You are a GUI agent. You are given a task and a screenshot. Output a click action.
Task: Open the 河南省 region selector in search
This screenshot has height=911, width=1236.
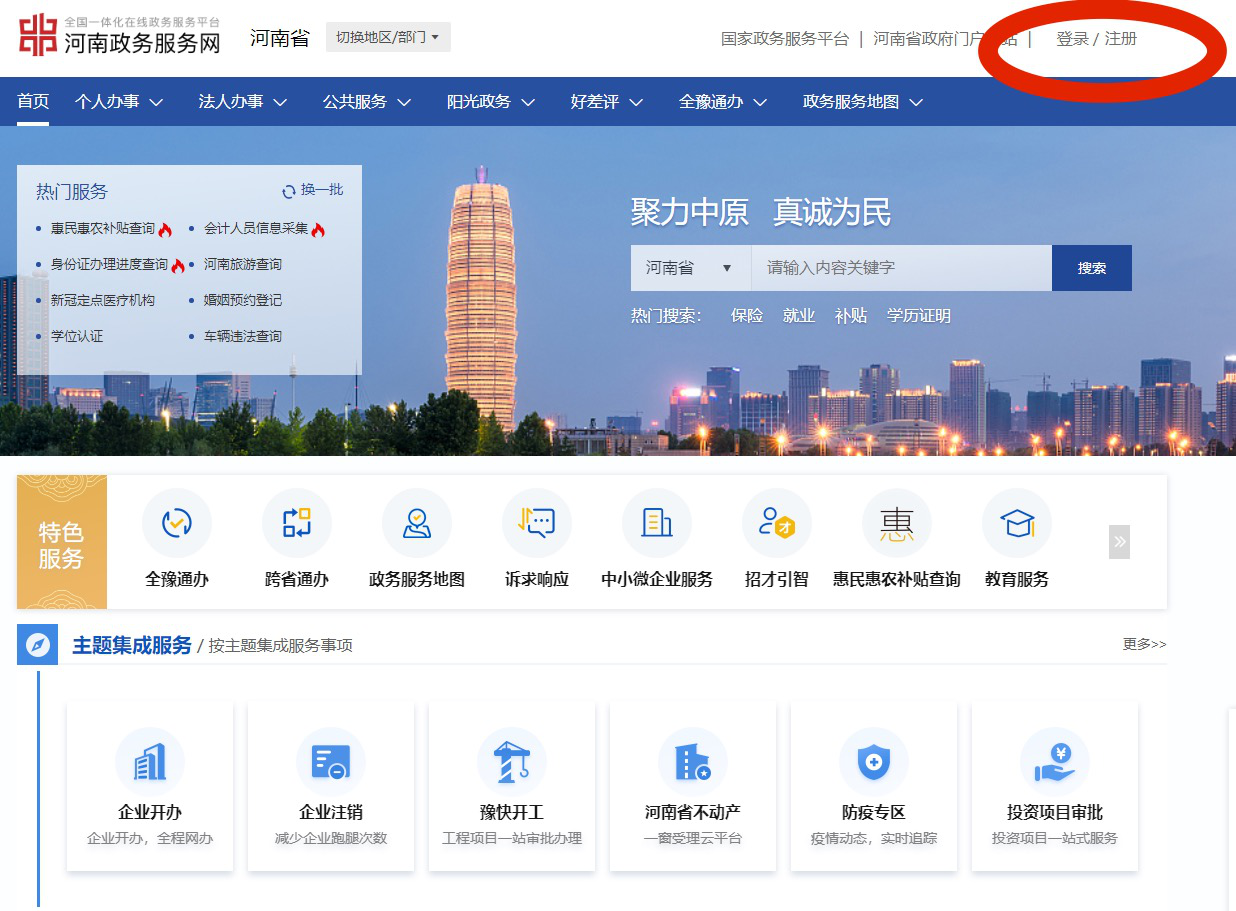pos(690,268)
